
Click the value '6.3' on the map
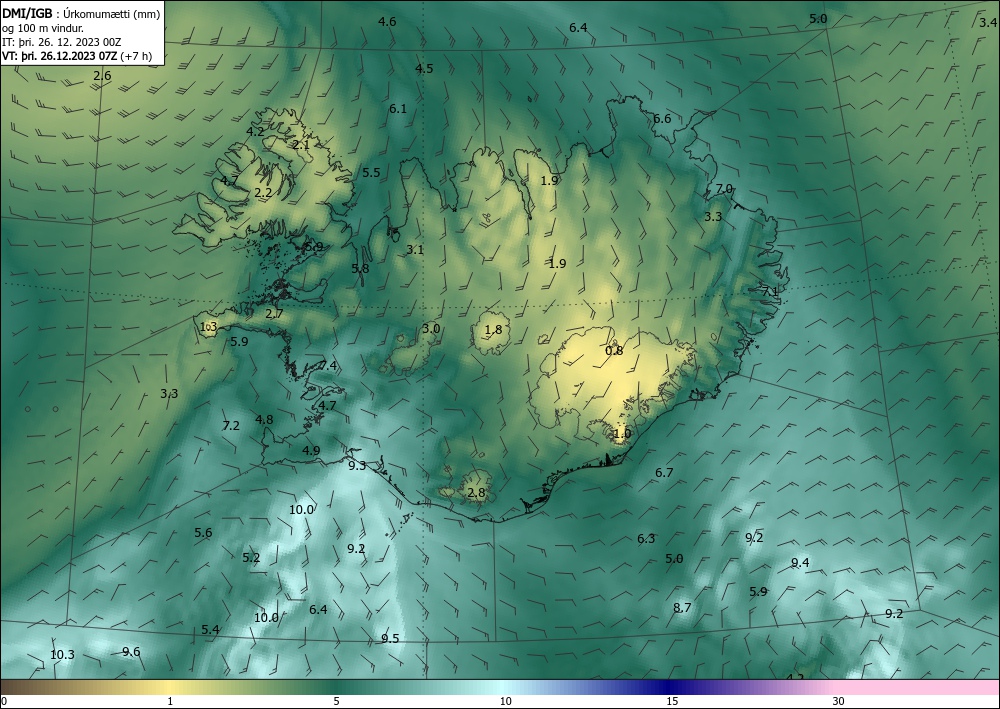pos(646,539)
